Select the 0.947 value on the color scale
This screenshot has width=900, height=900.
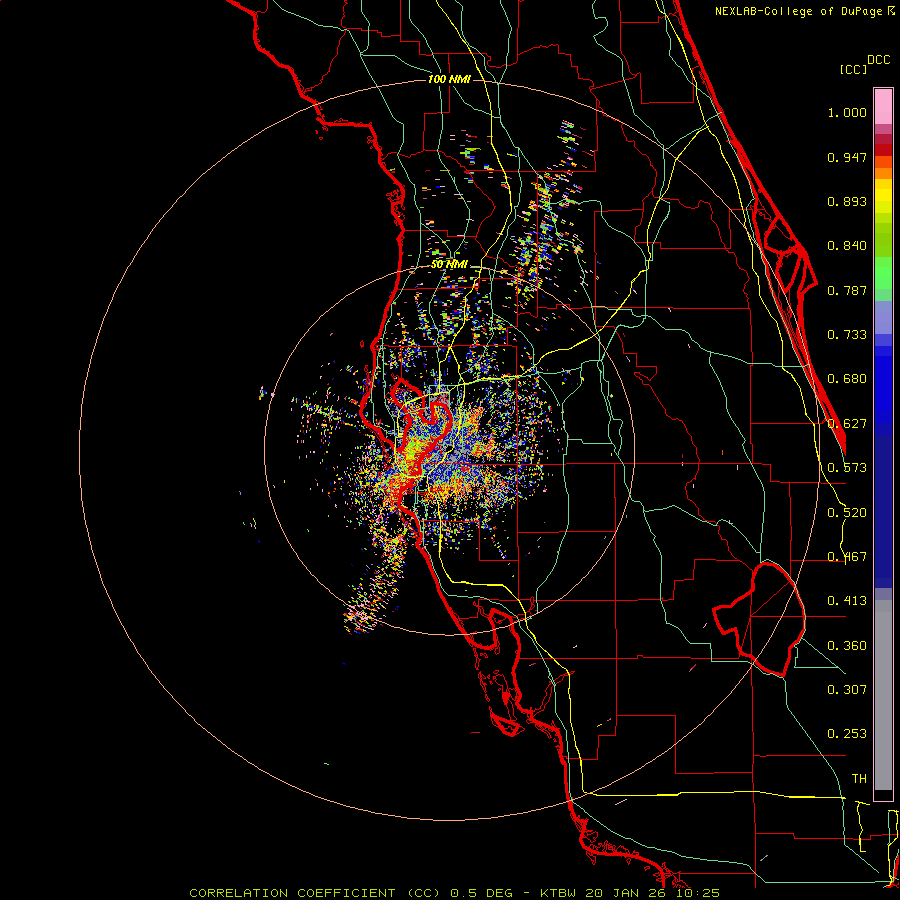tap(847, 157)
